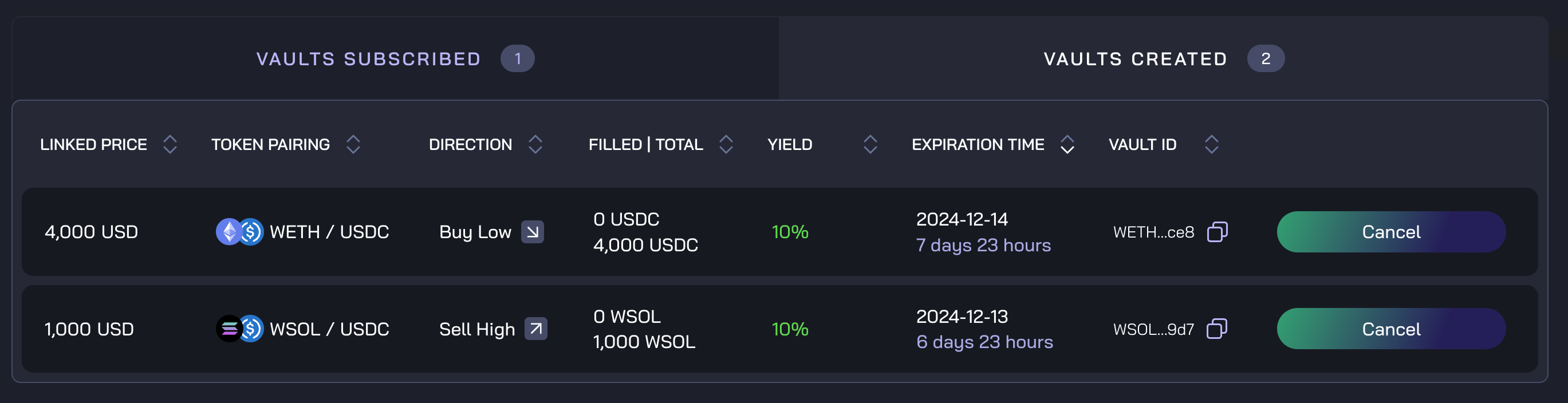Image resolution: width=1568 pixels, height=403 pixels.
Task: Sort vaults by Yield
Action: coord(870,144)
